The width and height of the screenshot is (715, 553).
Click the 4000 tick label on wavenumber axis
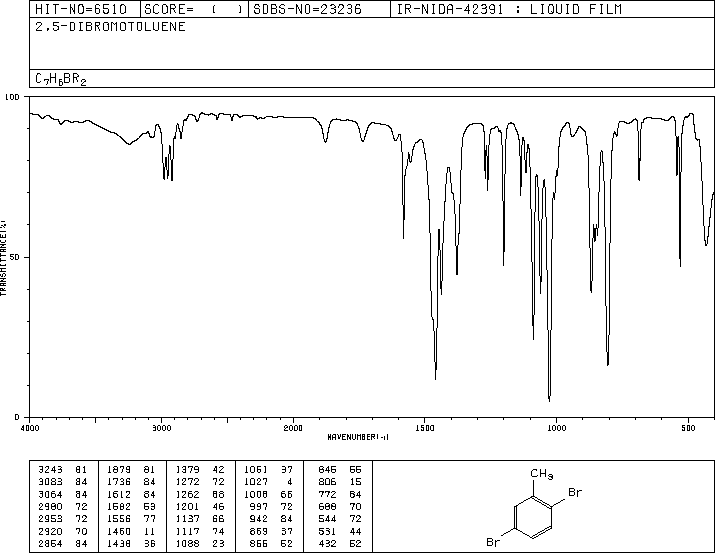[x=30, y=428]
